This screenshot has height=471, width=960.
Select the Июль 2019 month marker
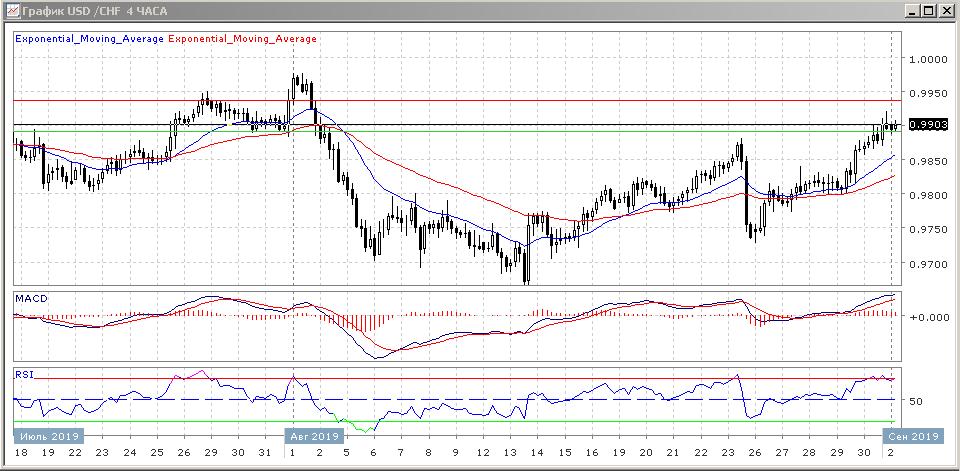(48, 436)
